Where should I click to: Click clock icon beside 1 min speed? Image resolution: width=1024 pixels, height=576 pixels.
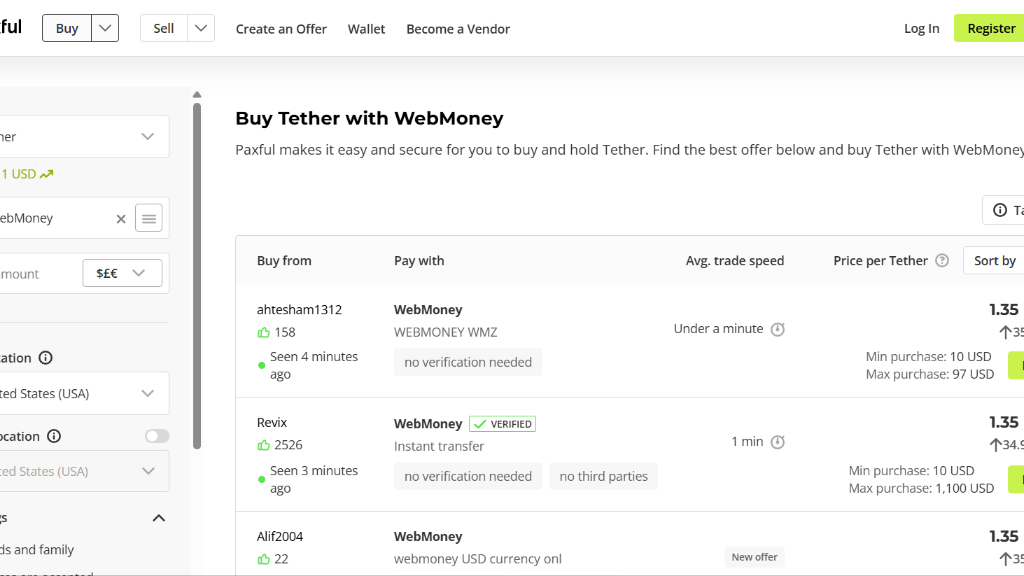[x=777, y=442]
